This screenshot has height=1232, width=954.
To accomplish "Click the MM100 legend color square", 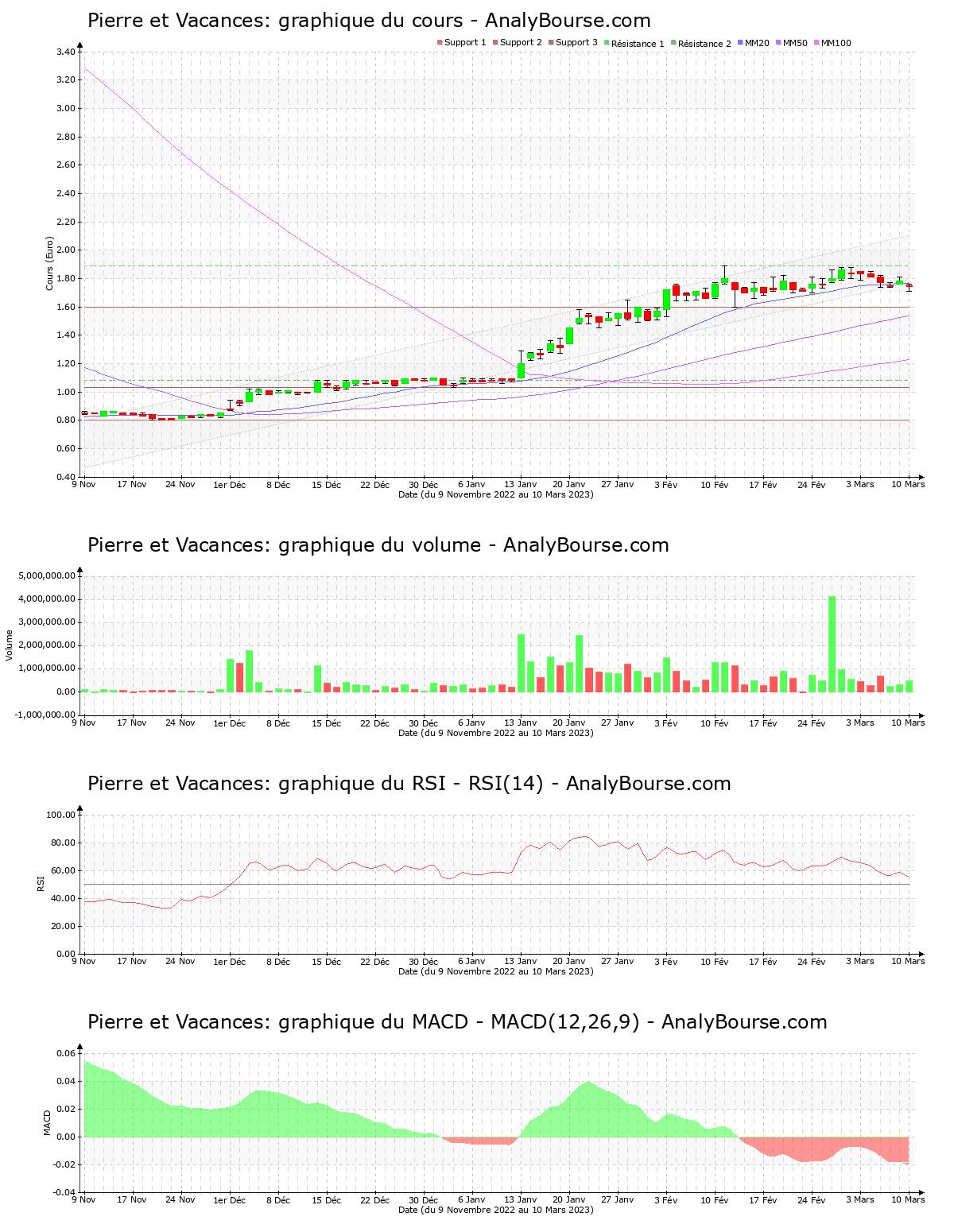I will [816, 43].
